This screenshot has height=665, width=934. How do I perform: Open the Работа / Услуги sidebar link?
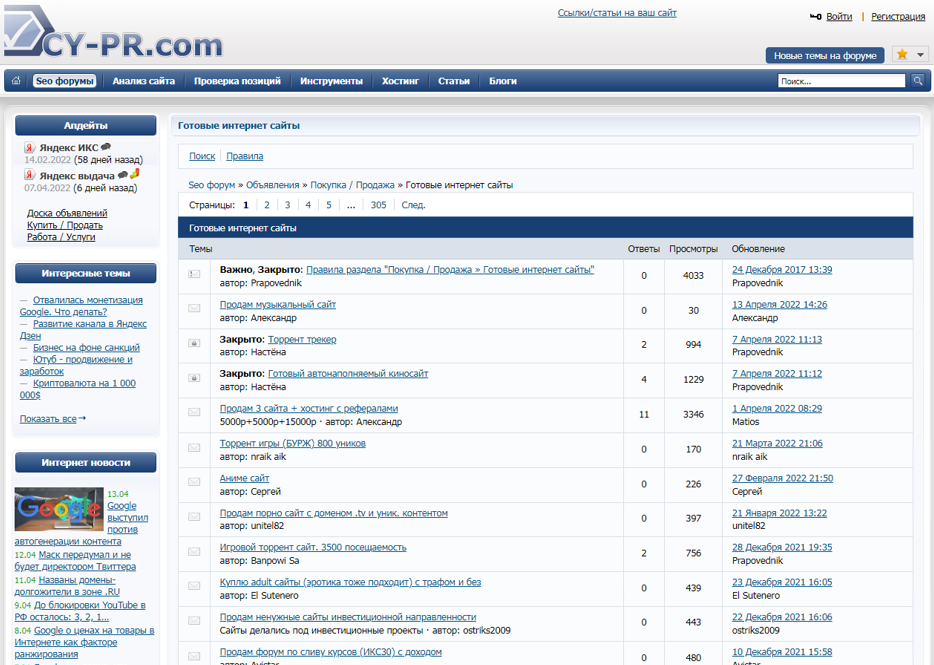[61, 237]
